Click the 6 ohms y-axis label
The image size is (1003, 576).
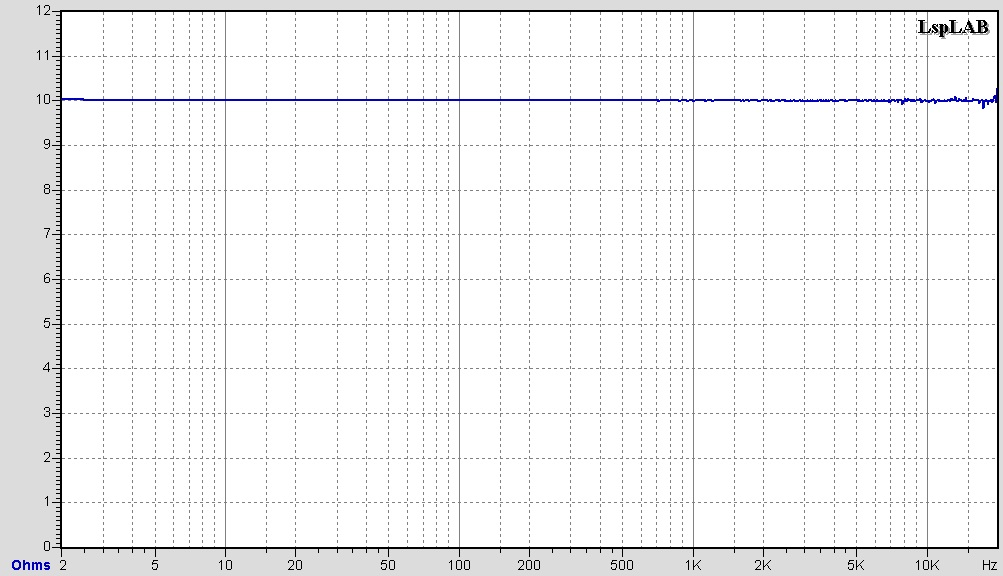[47, 279]
